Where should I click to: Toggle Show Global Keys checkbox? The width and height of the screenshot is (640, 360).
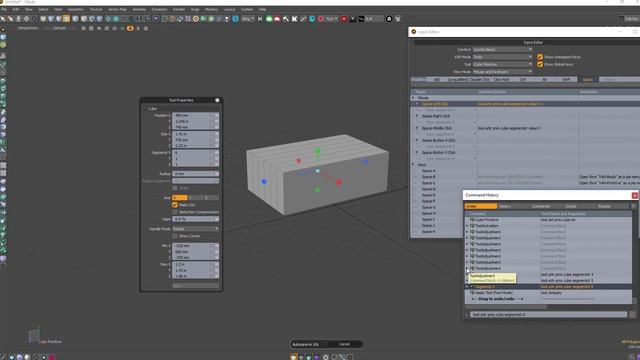[540, 64]
